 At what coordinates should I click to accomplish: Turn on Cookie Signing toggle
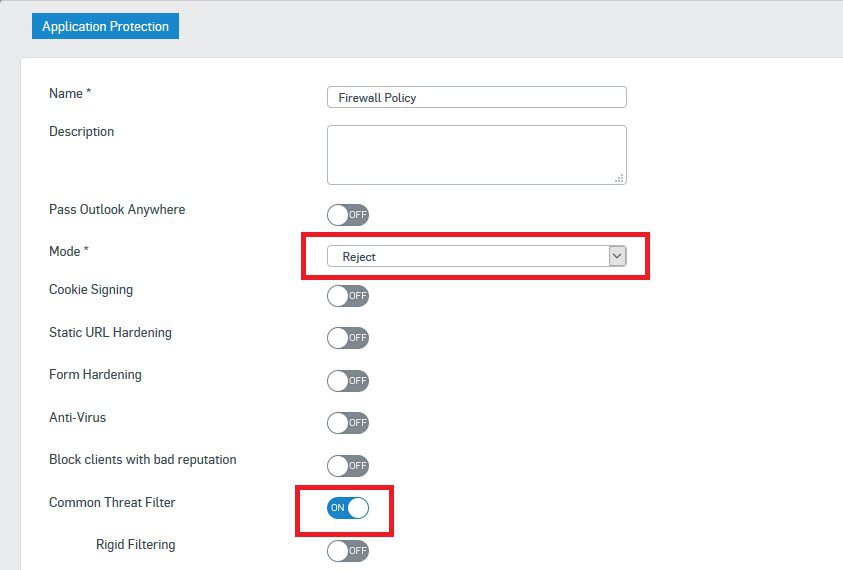pyautogui.click(x=348, y=296)
